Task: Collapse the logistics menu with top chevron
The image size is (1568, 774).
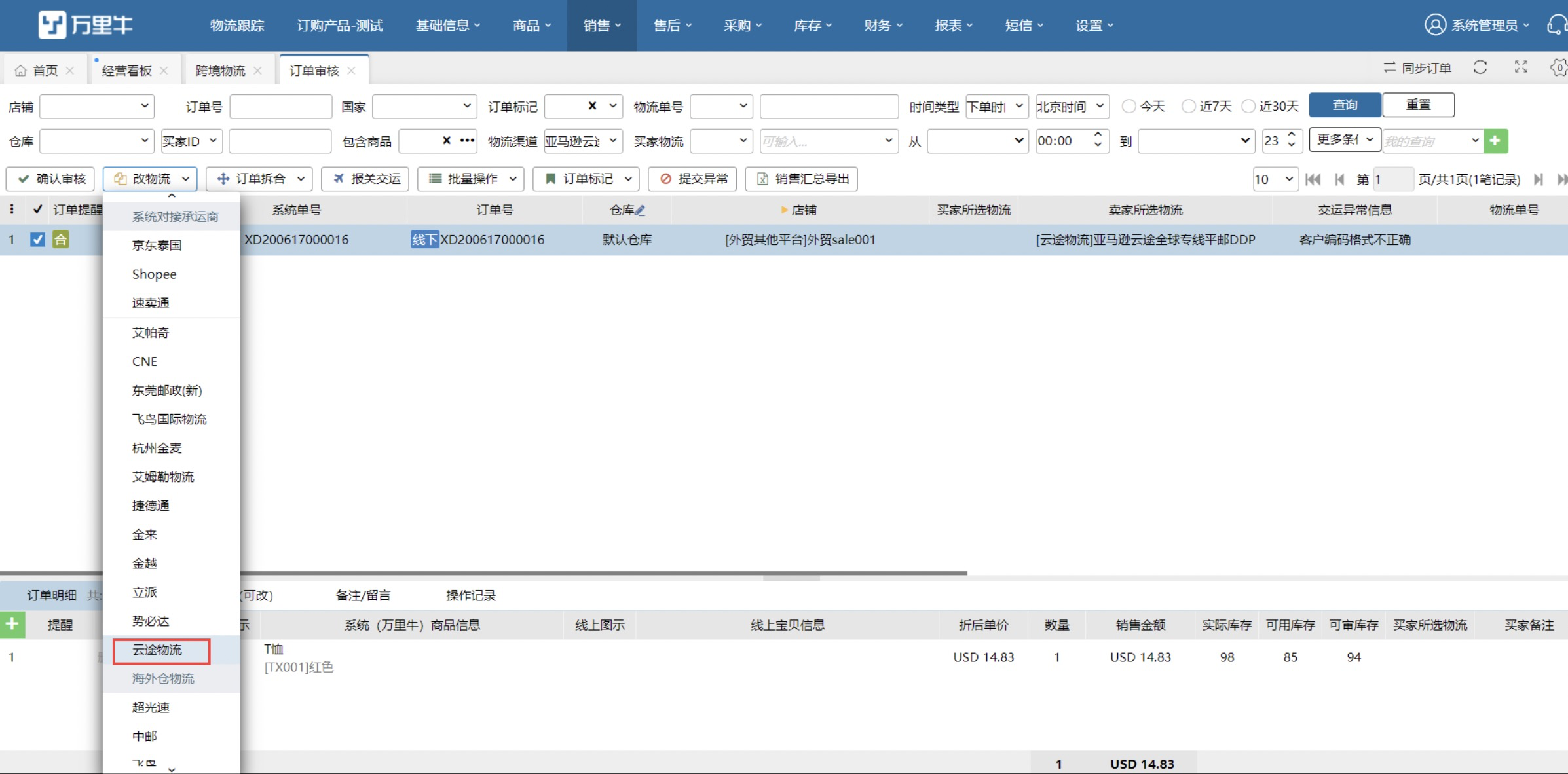Action: [172, 196]
